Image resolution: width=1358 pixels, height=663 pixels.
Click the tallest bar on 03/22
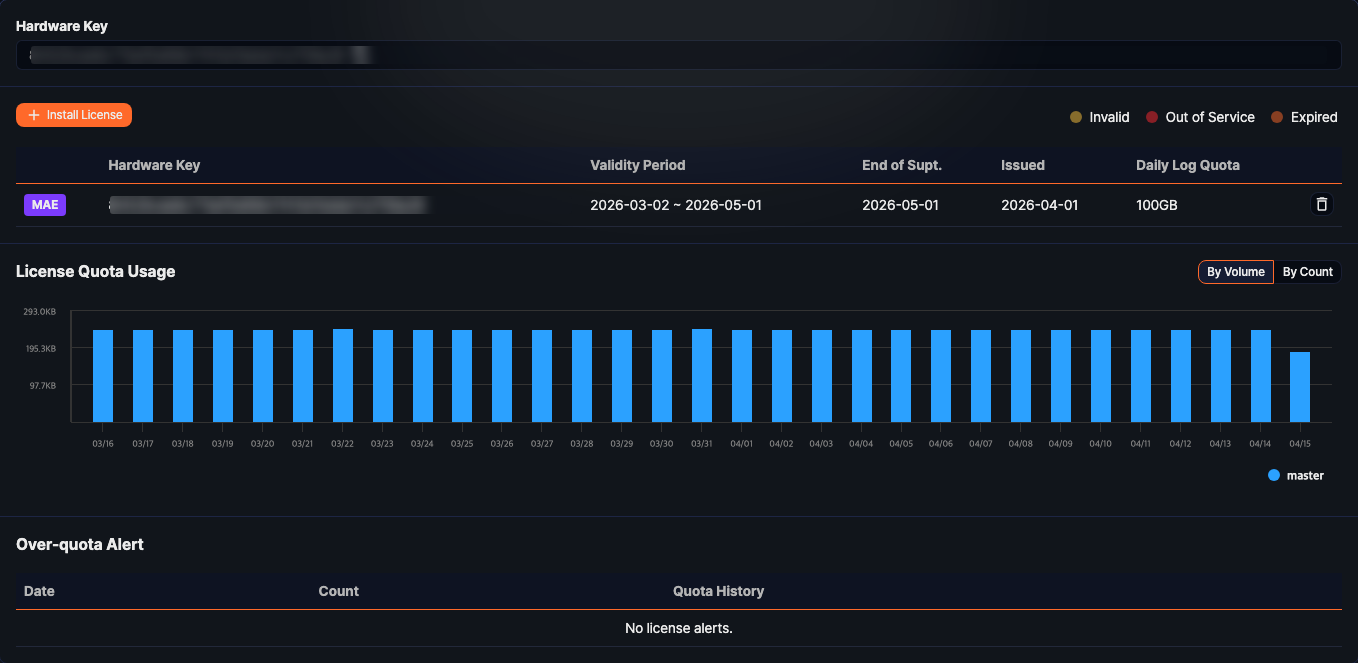[342, 375]
